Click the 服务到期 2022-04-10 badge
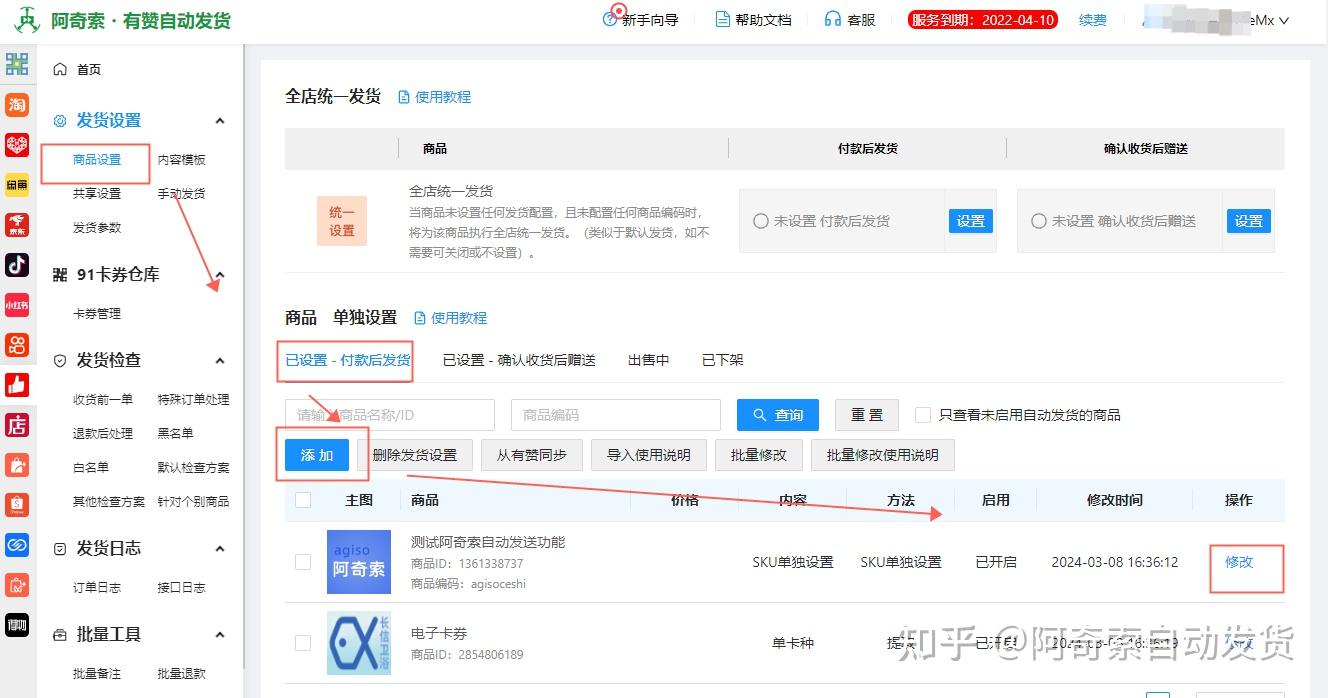The width and height of the screenshot is (1328, 698). (983, 20)
